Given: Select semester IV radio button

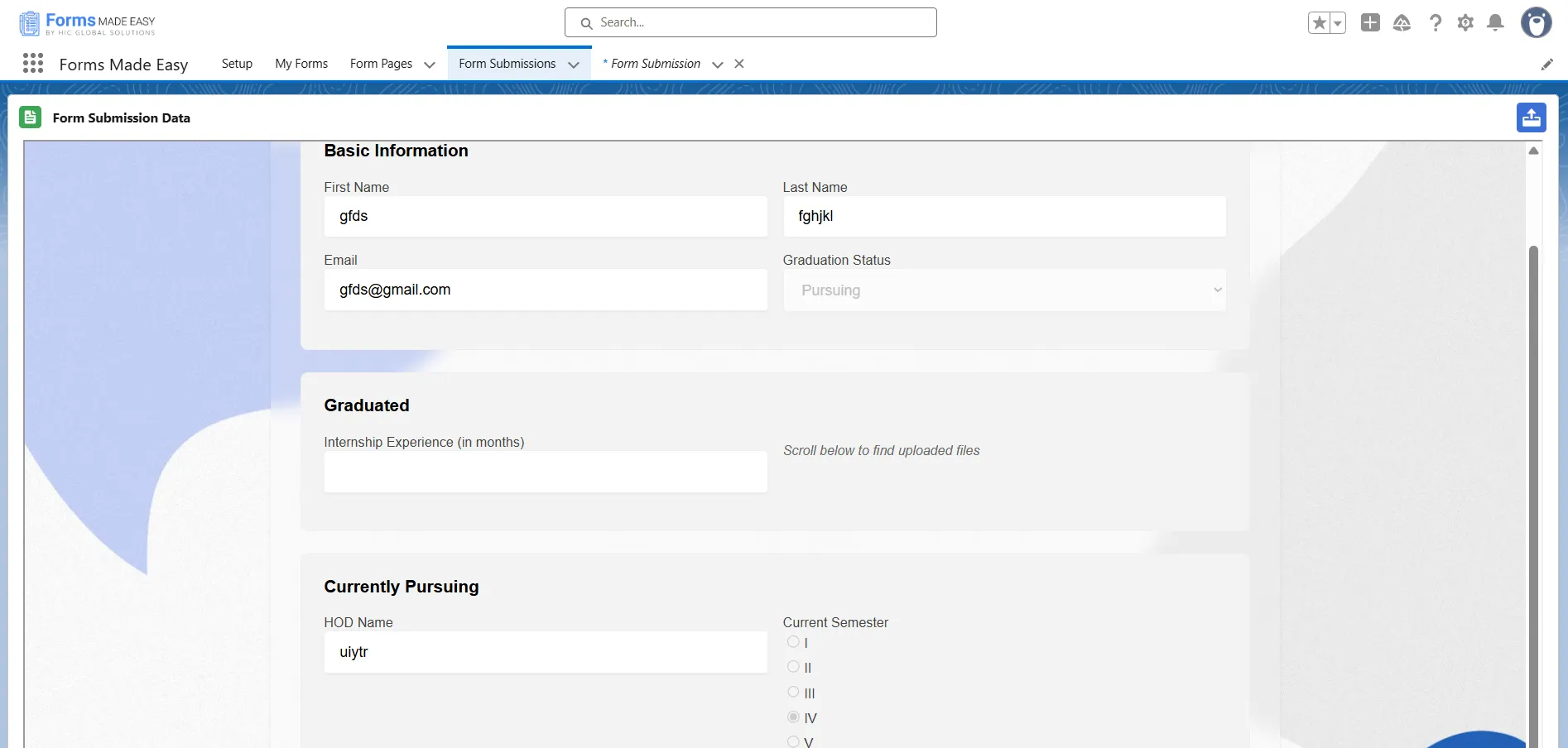Looking at the screenshot, I should [x=793, y=717].
